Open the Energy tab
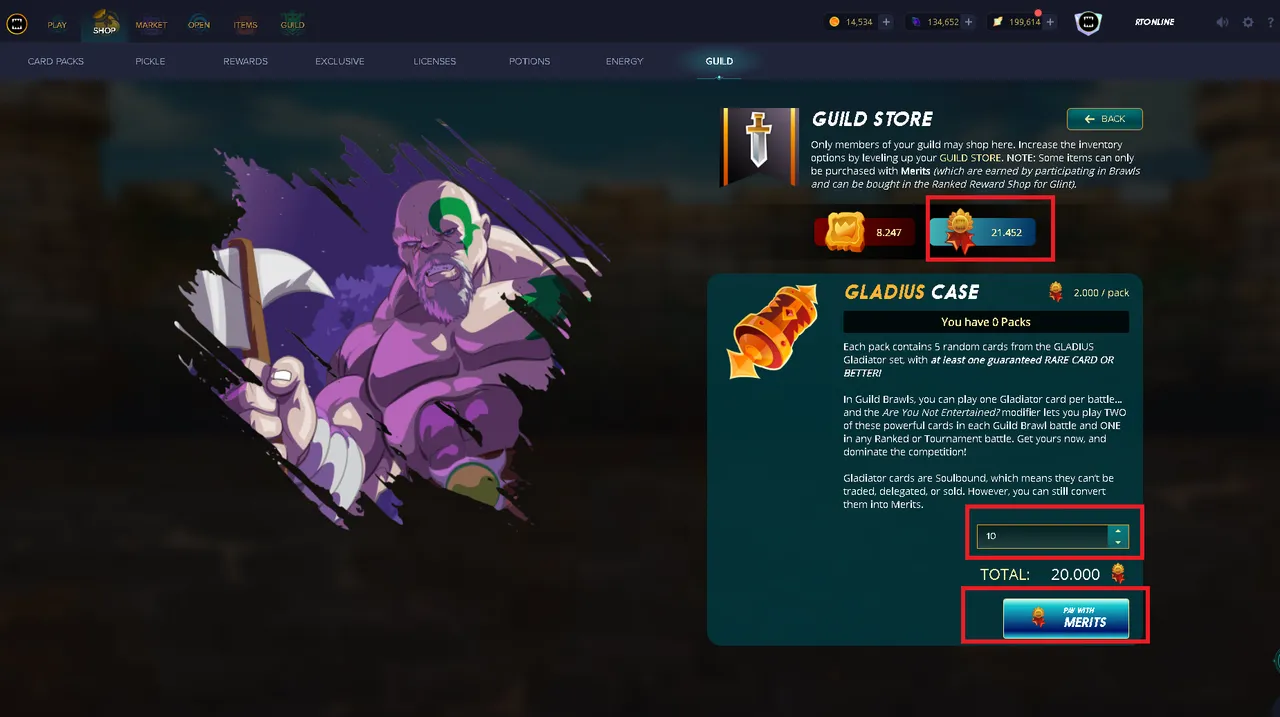 625,61
